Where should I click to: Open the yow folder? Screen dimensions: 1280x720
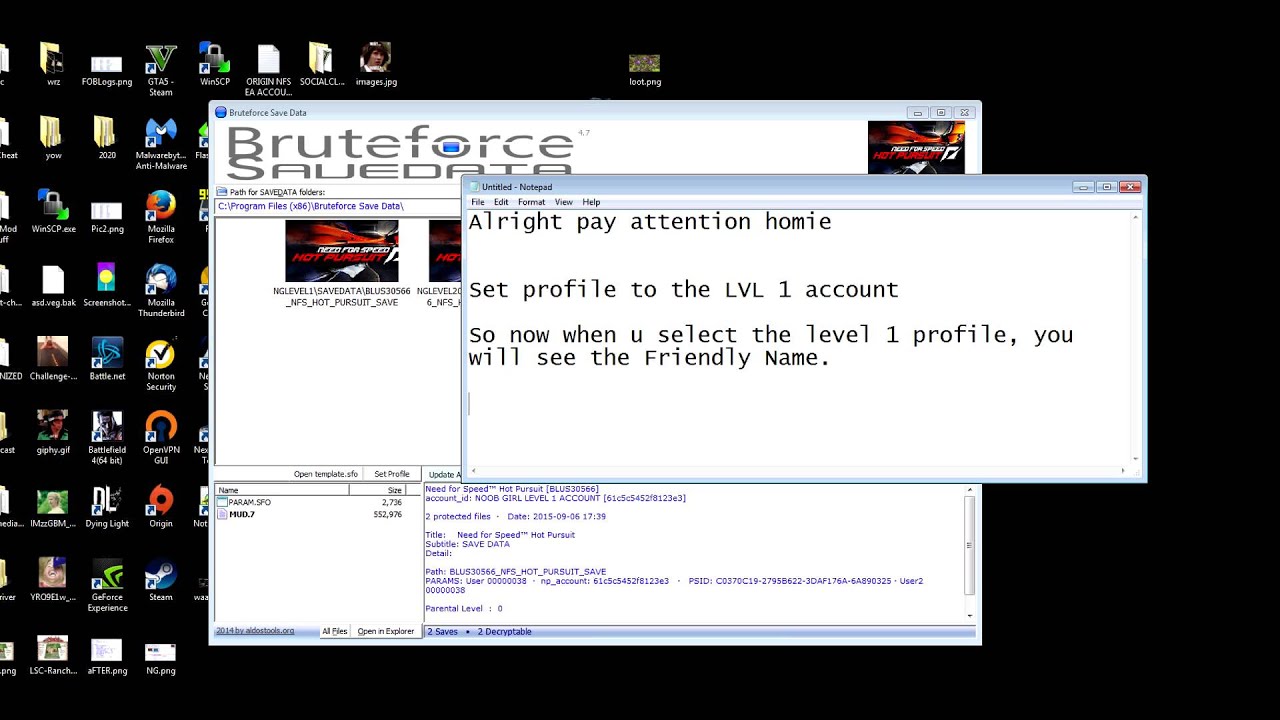[x=53, y=139]
